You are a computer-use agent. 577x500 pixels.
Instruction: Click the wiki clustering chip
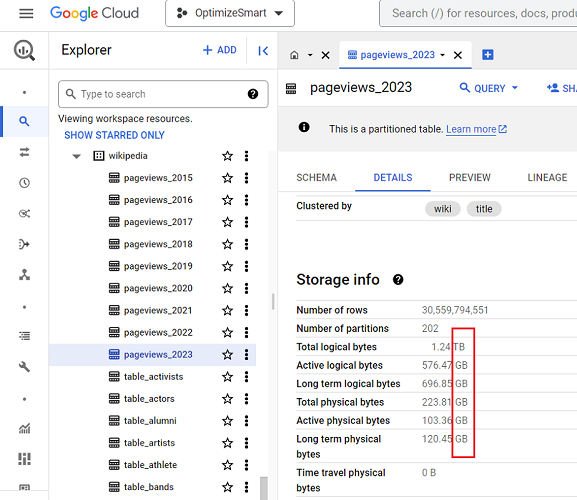442,209
